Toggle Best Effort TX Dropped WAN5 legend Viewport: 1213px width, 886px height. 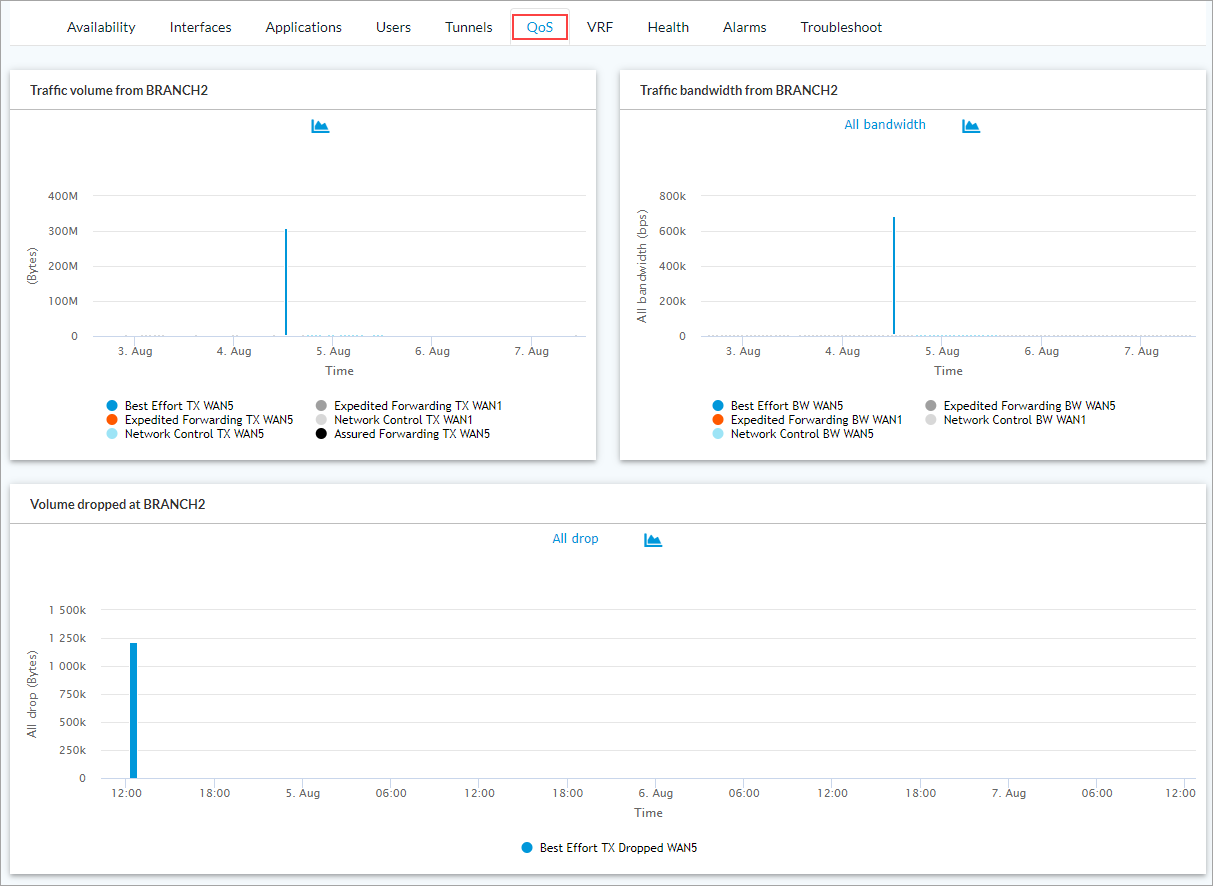coord(617,847)
